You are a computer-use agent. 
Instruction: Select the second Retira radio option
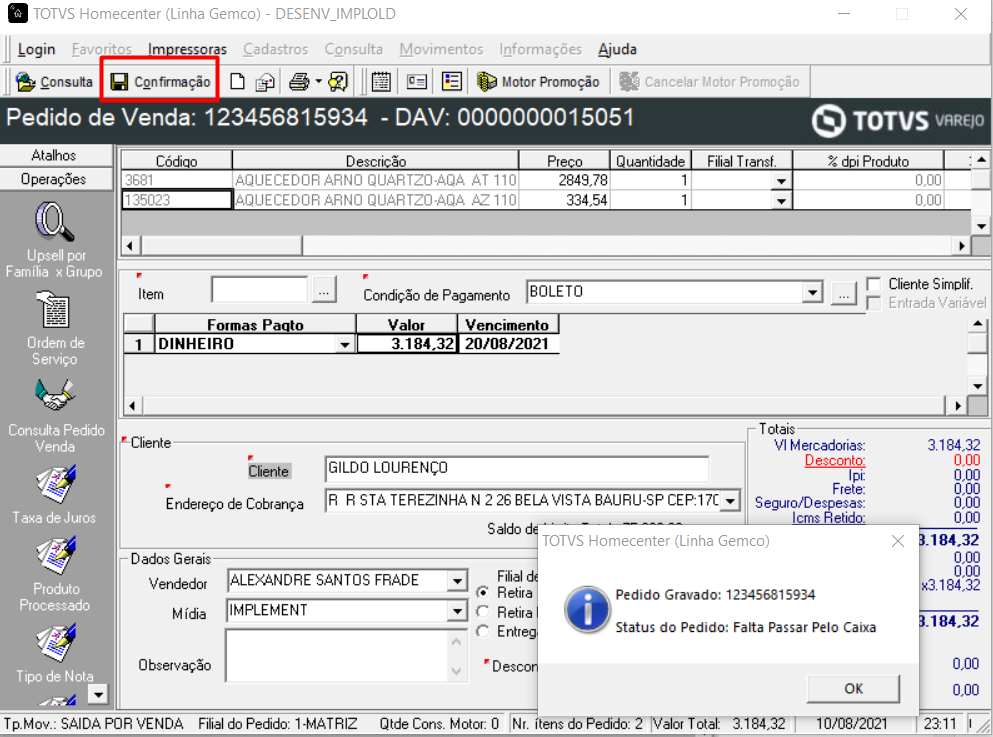click(x=483, y=612)
